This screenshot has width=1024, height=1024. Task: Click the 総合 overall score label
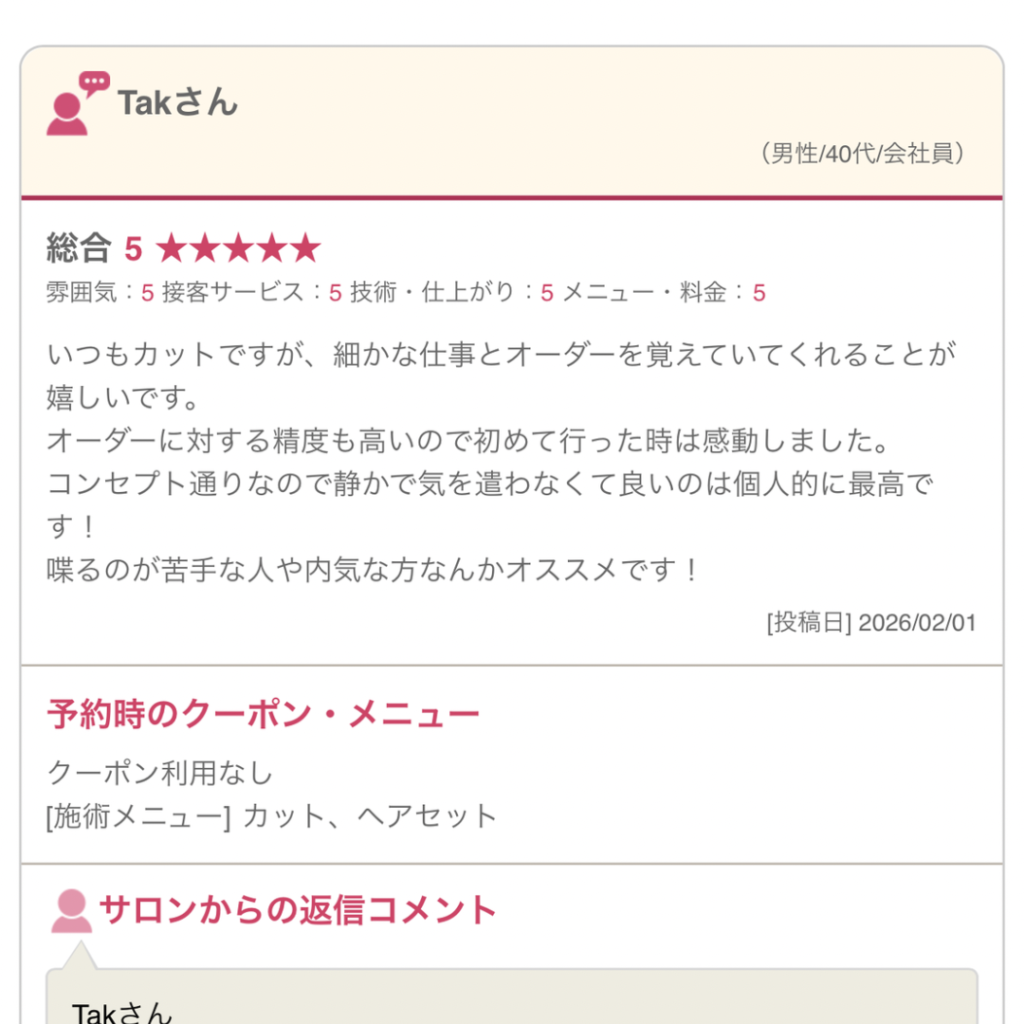coord(78,248)
